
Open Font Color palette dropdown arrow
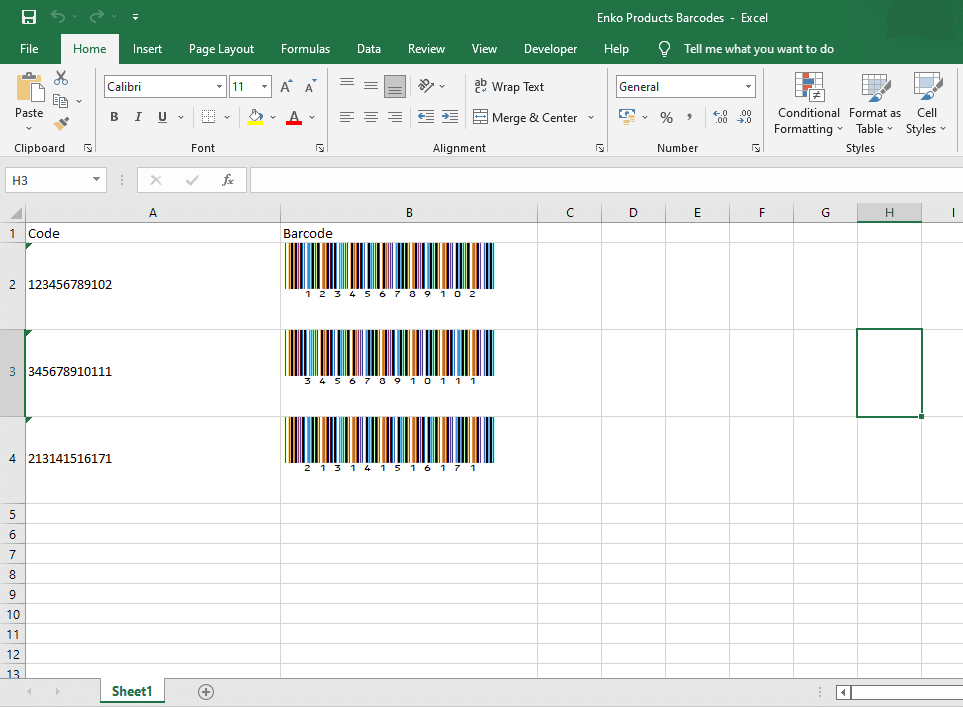coord(312,117)
